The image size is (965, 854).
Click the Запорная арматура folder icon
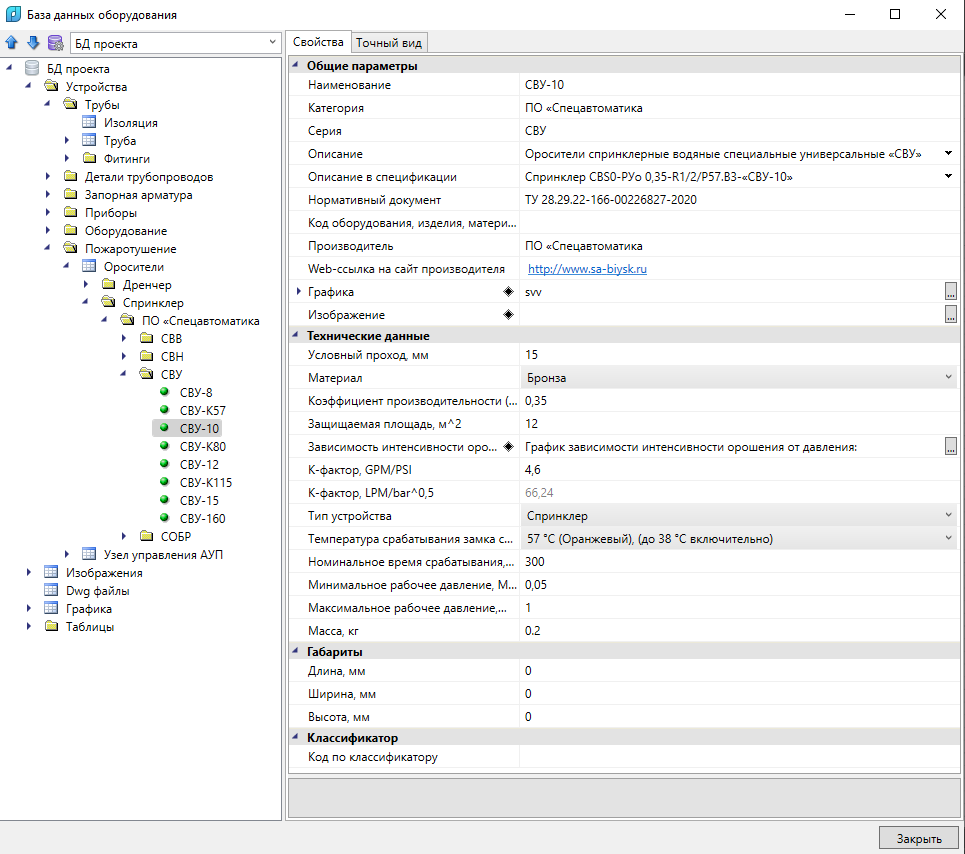click(71, 194)
